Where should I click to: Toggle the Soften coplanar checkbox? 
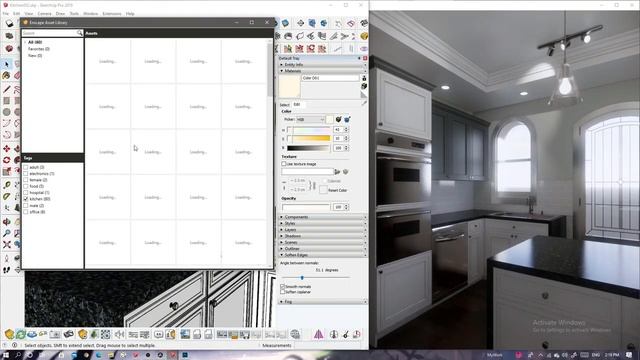pyautogui.click(x=282, y=292)
